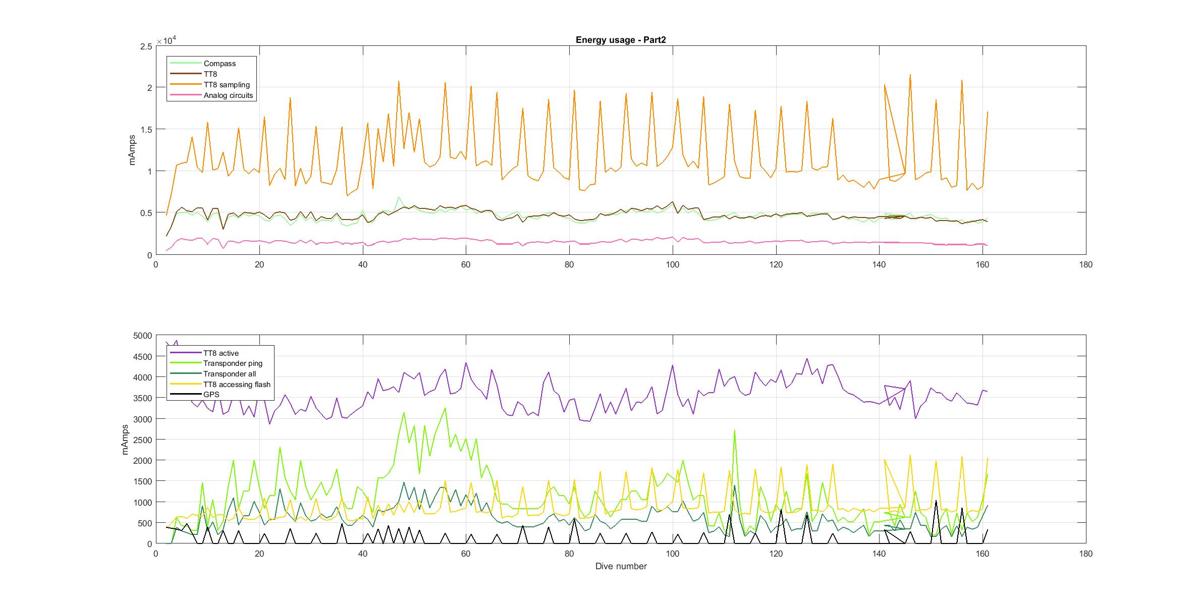The height and width of the screenshot is (611, 1200).
Task: Click the 80 x-axis tick on lower plot
Action: click(569, 553)
